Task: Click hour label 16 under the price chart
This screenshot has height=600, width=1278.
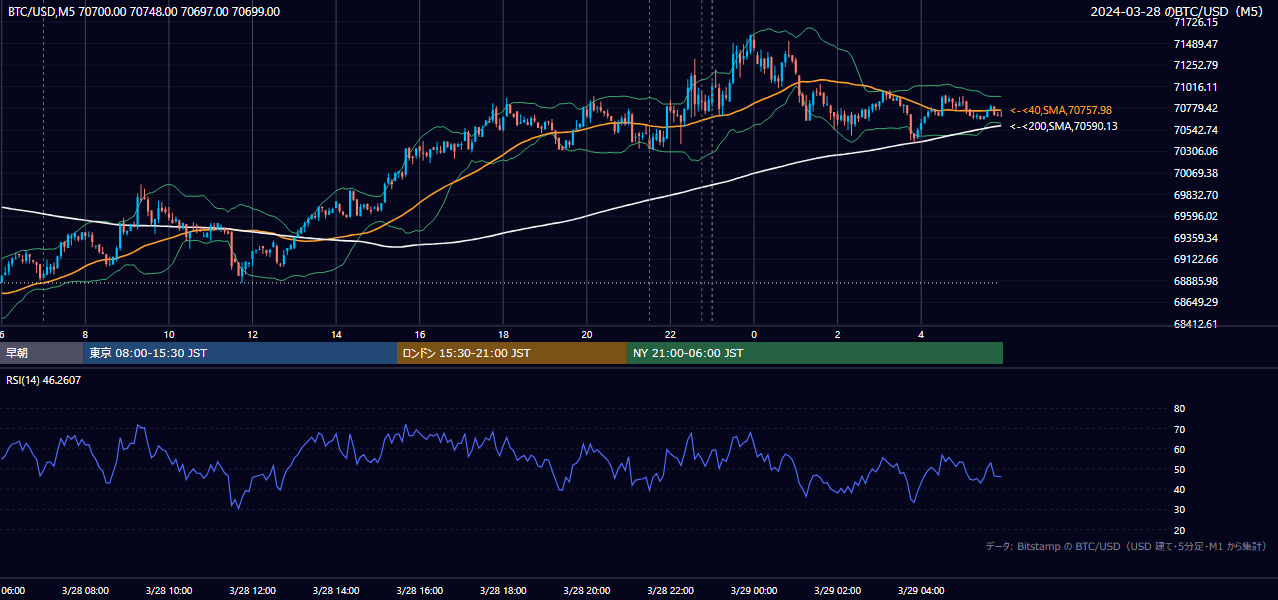Action: [x=419, y=334]
